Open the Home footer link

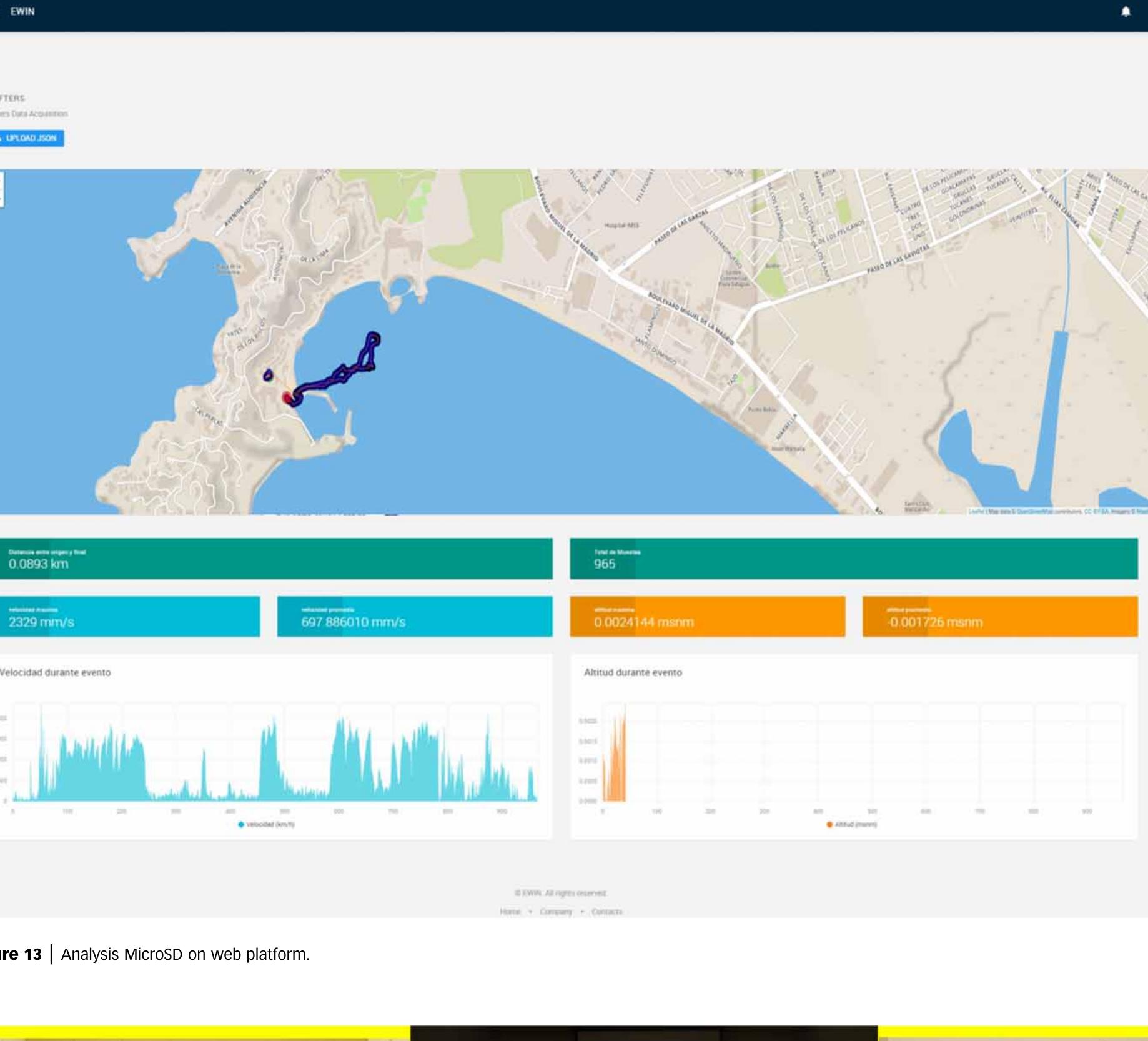(510, 912)
